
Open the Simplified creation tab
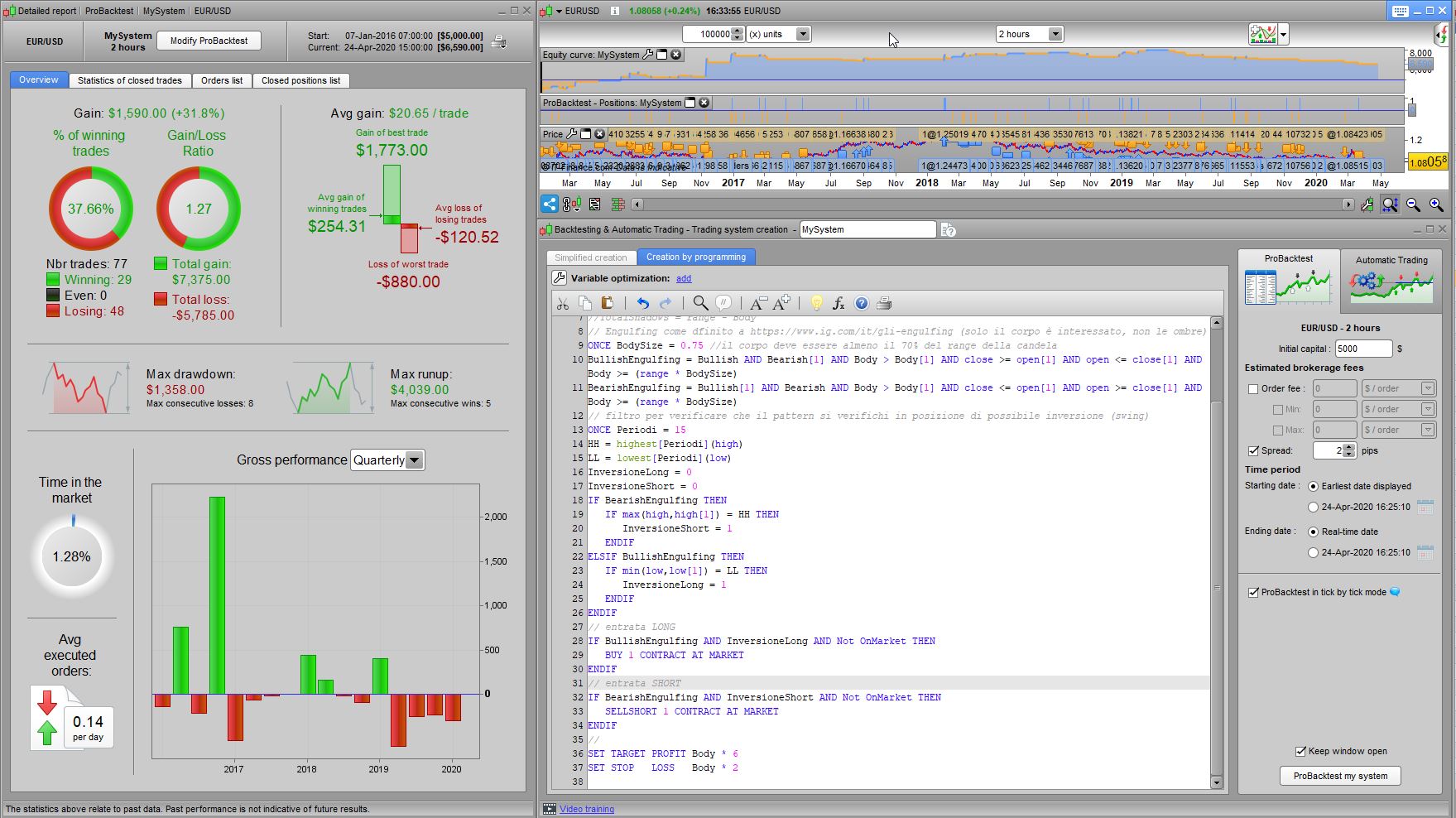pos(591,257)
